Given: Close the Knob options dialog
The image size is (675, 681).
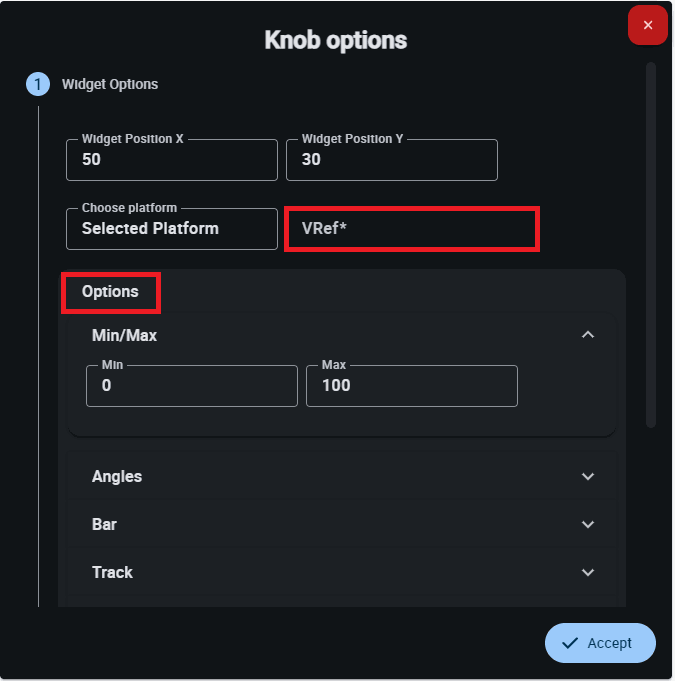Looking at the screenshot, I should [648, 25].
